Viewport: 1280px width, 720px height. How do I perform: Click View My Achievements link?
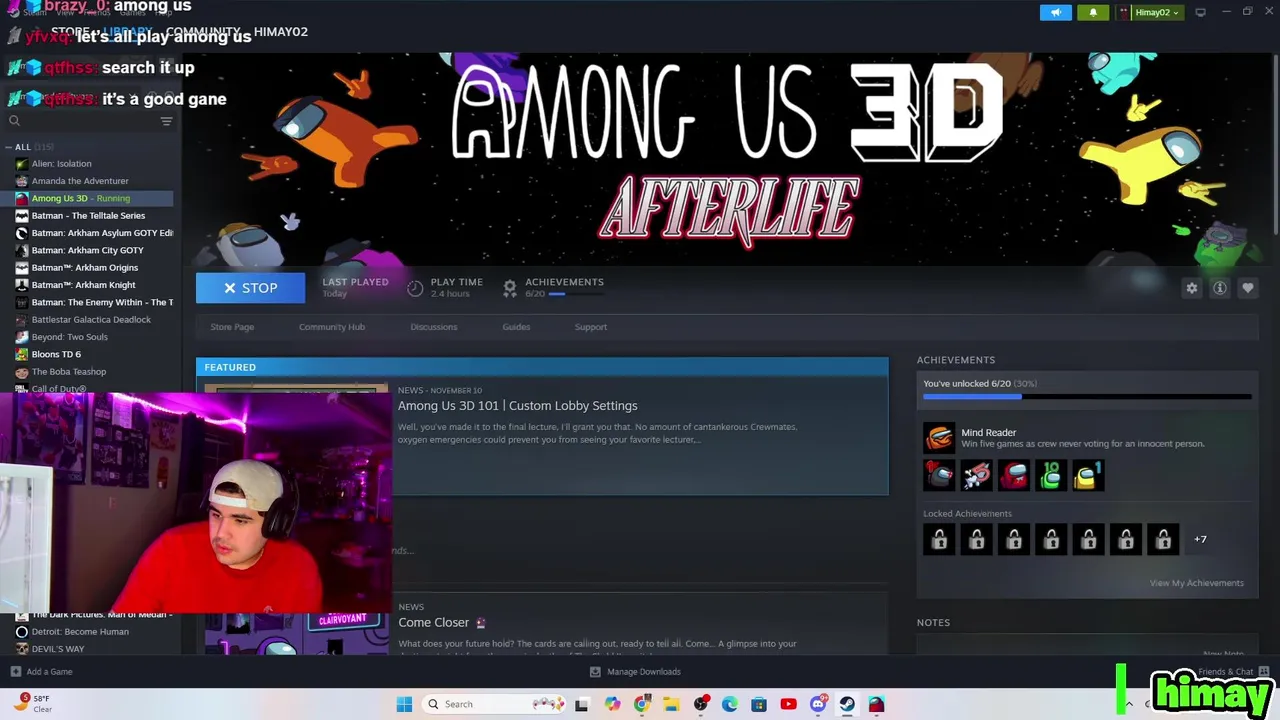coord(1197,583)
